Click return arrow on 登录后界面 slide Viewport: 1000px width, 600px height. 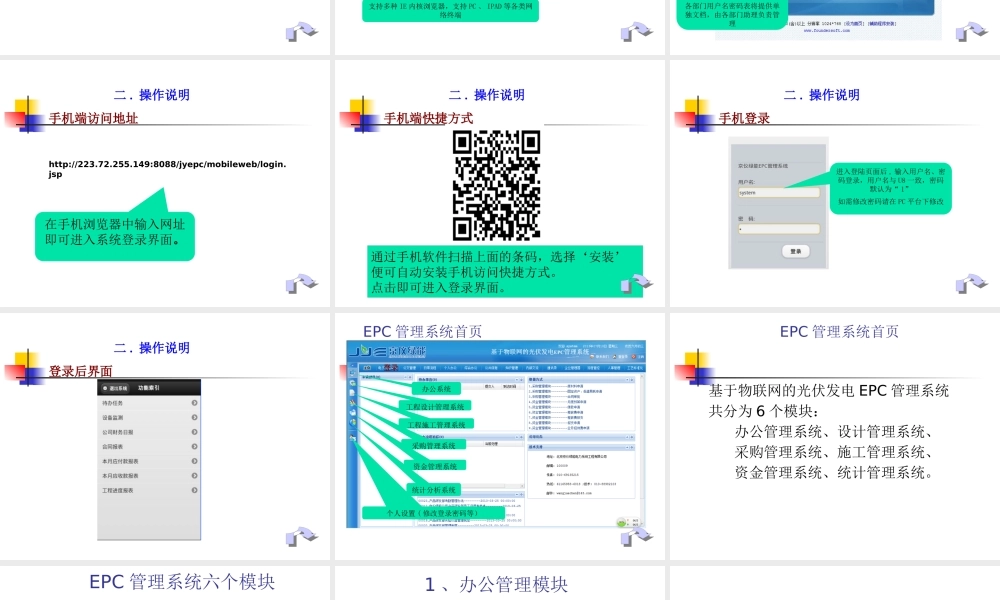(x=301, y=536)
